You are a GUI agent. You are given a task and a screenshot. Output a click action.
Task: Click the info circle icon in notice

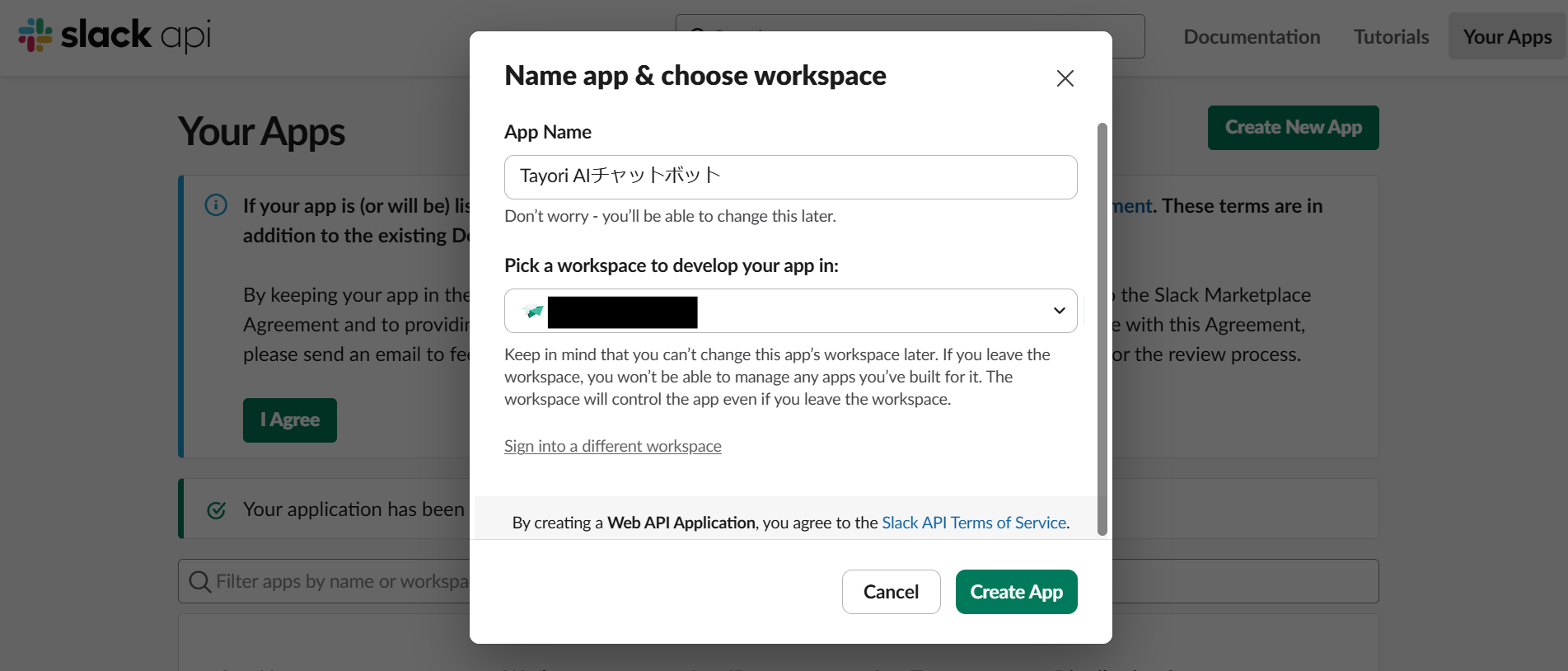(216, 205)
